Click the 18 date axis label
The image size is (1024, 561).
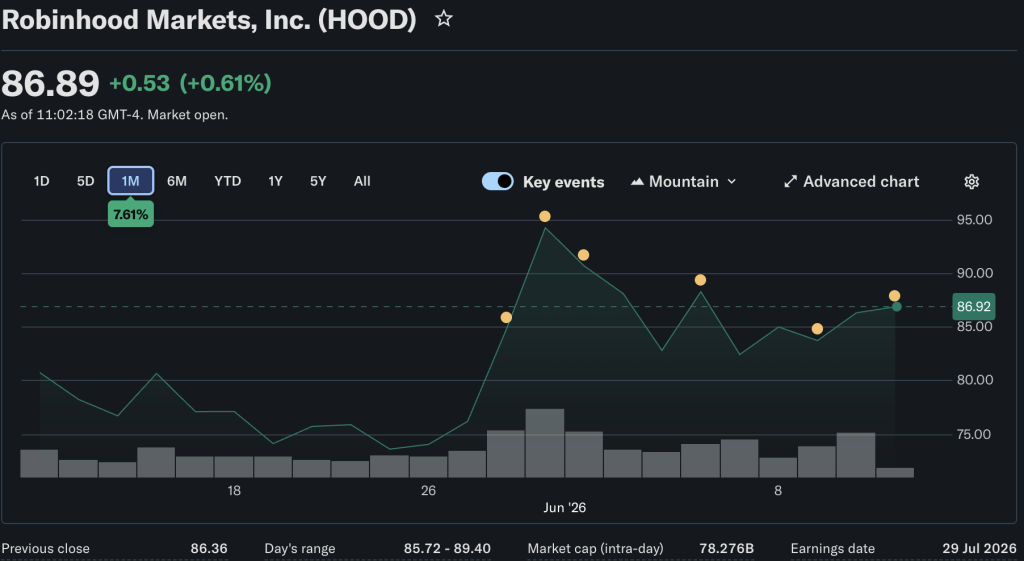[234, 490]
